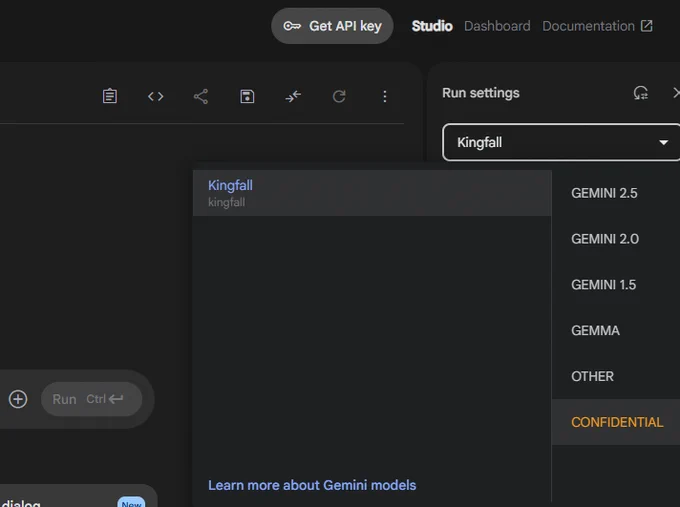Click the dropdown arrow in model selector
680x507 pixels.
(663, 142)
